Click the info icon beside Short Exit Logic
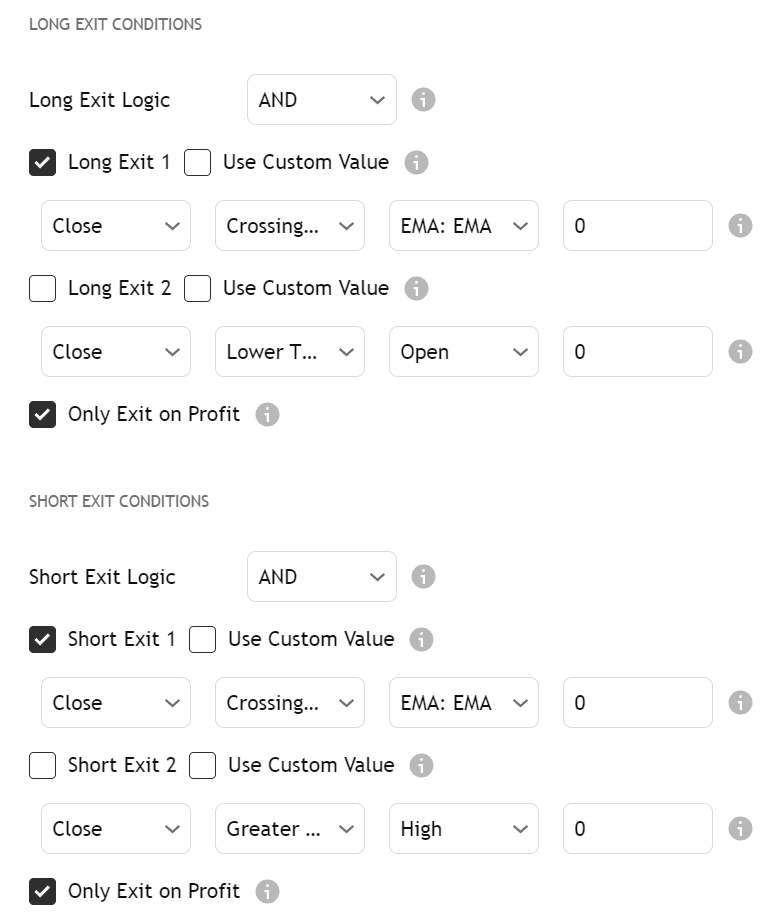Image resolution: width=782 pixels, height=922 pixels. [422, 576]
